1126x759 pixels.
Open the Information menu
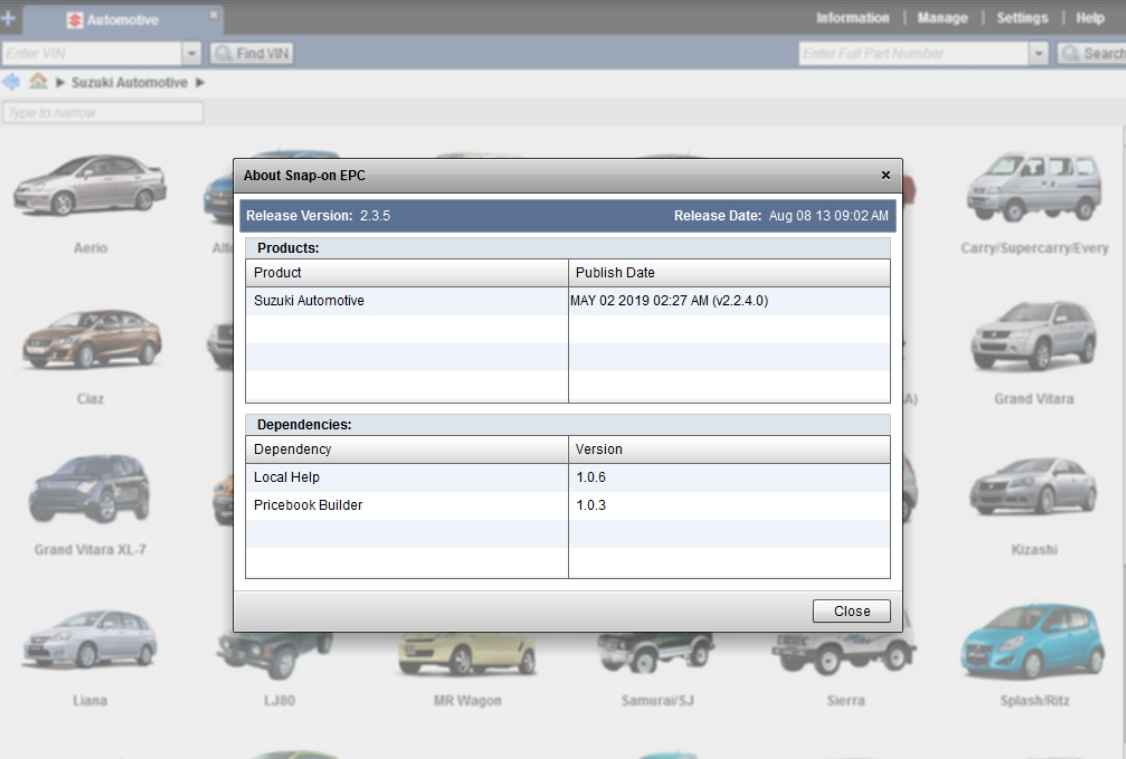pos(852,18)
